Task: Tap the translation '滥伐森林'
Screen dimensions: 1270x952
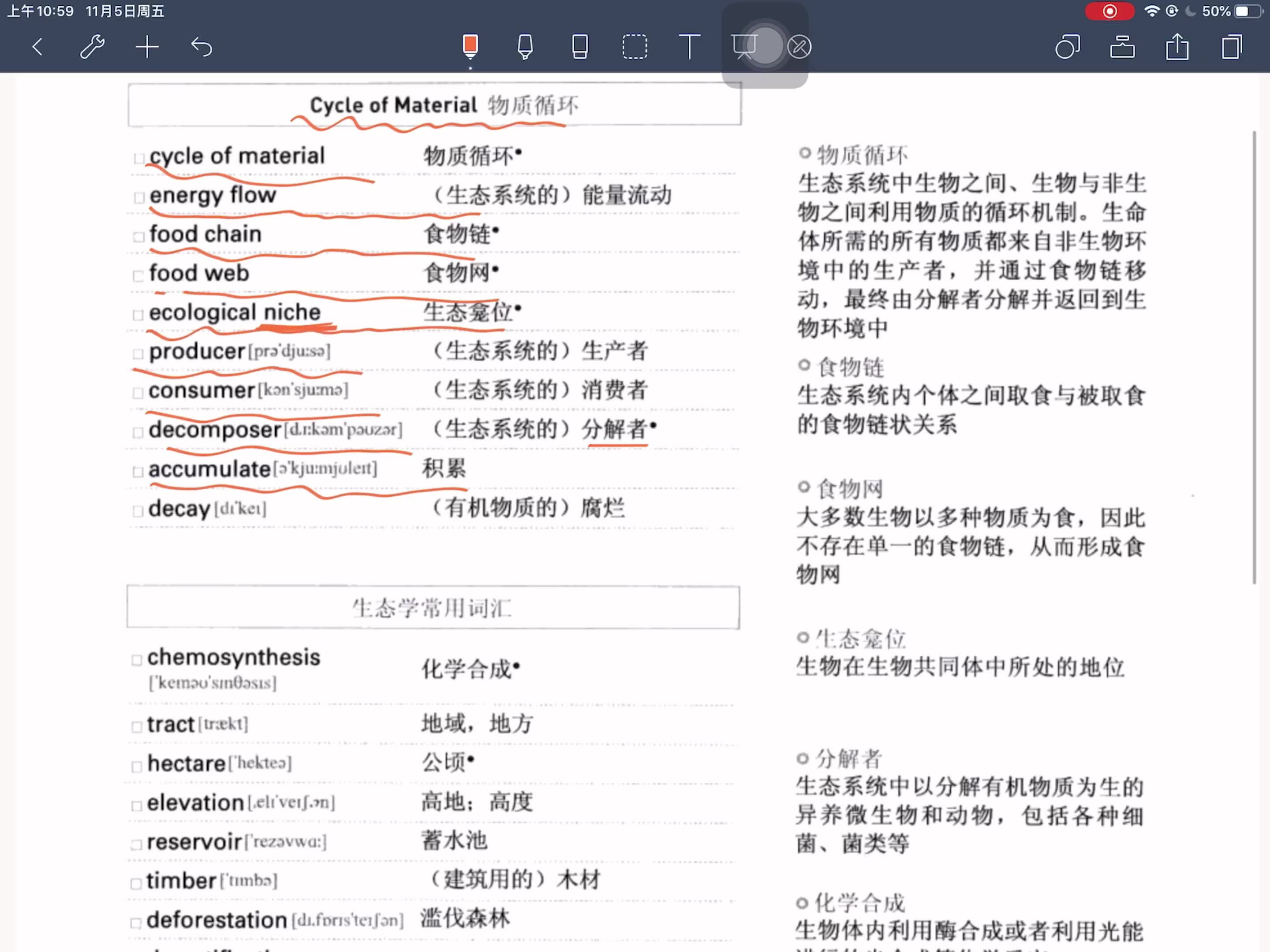Action: coord(464,918)
